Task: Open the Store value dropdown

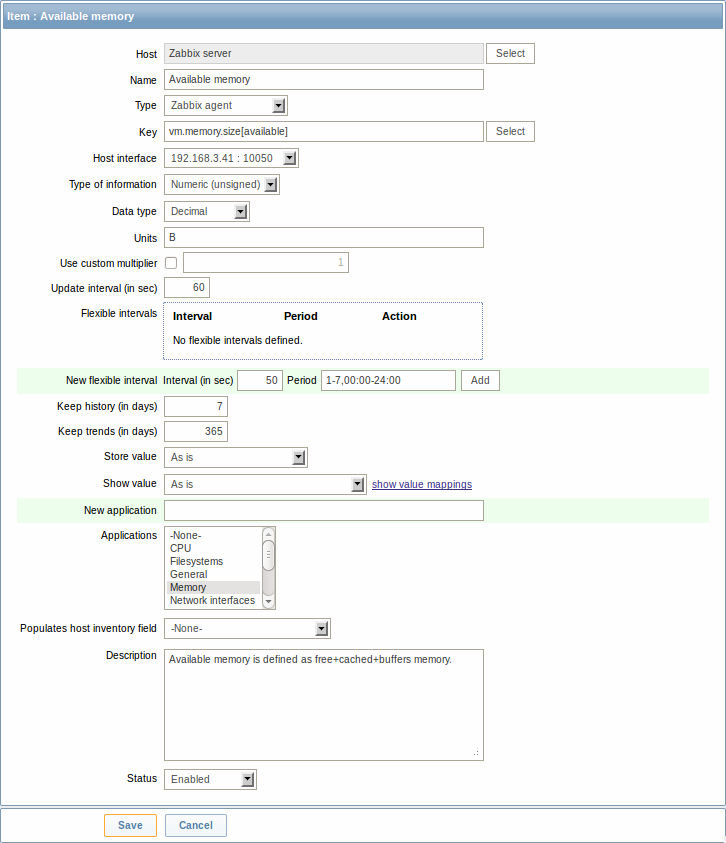Action: (236, 457)
